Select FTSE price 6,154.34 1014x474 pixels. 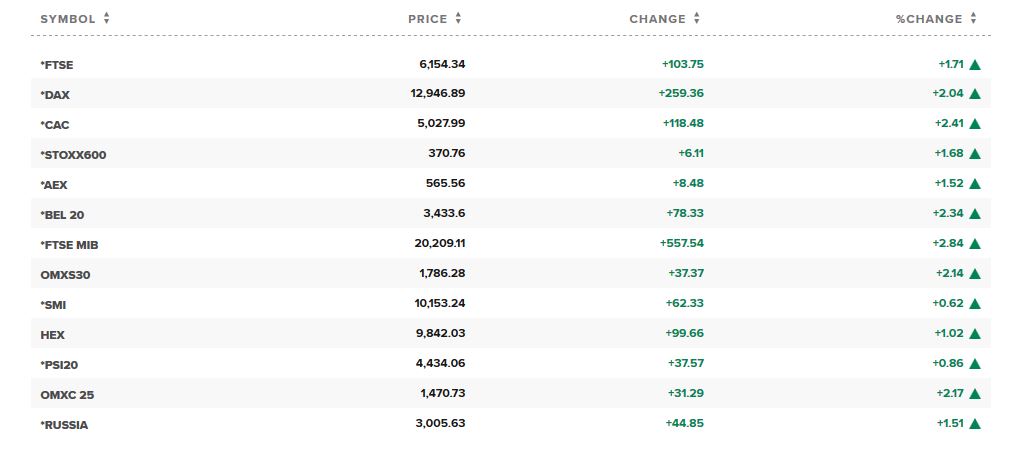pos(442,64)
